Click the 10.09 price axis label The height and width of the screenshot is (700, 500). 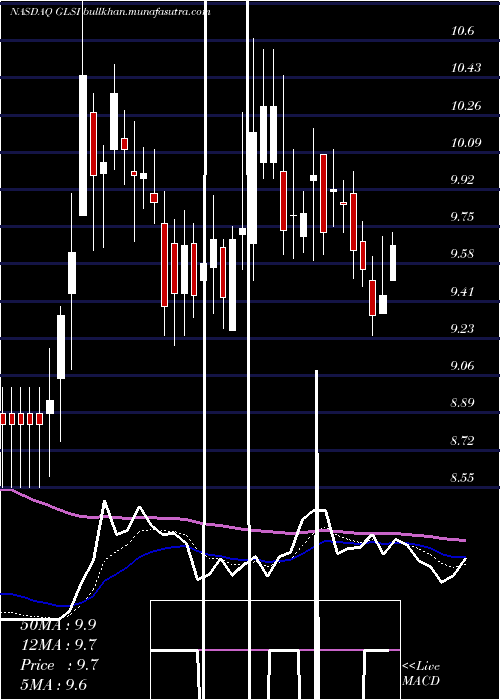[x=466, y=143]
